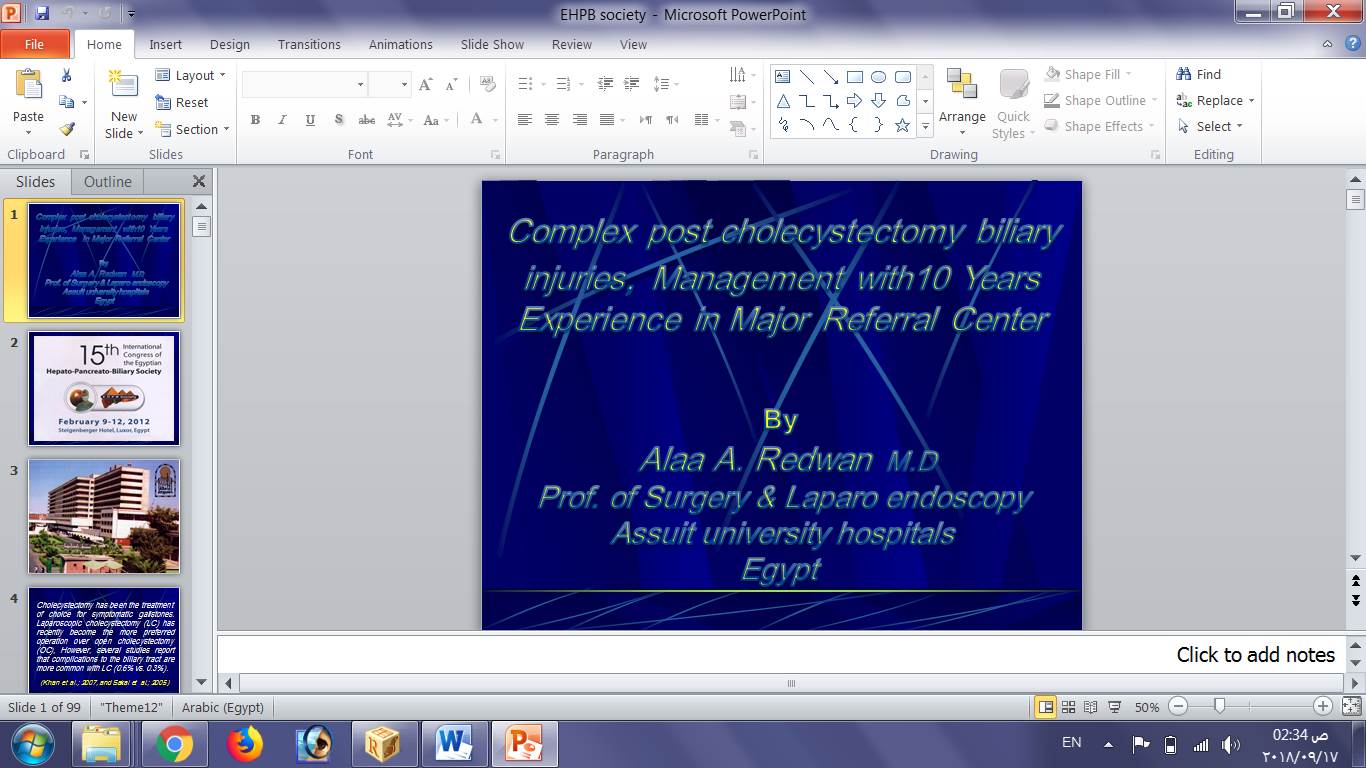This screenshot has width=1366, height=768.
Task: Open the Outline tab in slides pane
Action: click(x=107, y=181)
